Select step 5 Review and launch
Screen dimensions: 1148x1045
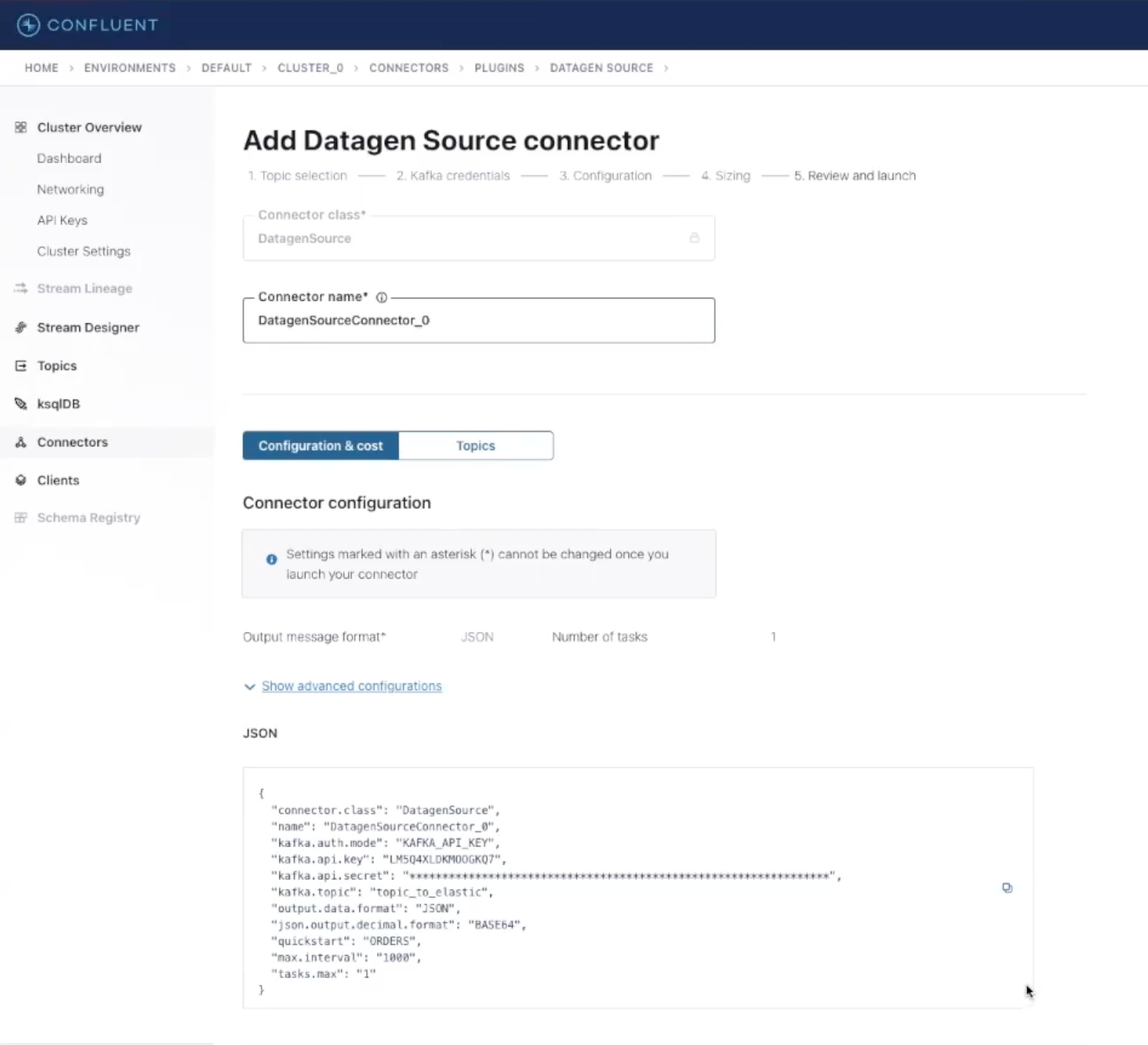[x=855, y=175]
